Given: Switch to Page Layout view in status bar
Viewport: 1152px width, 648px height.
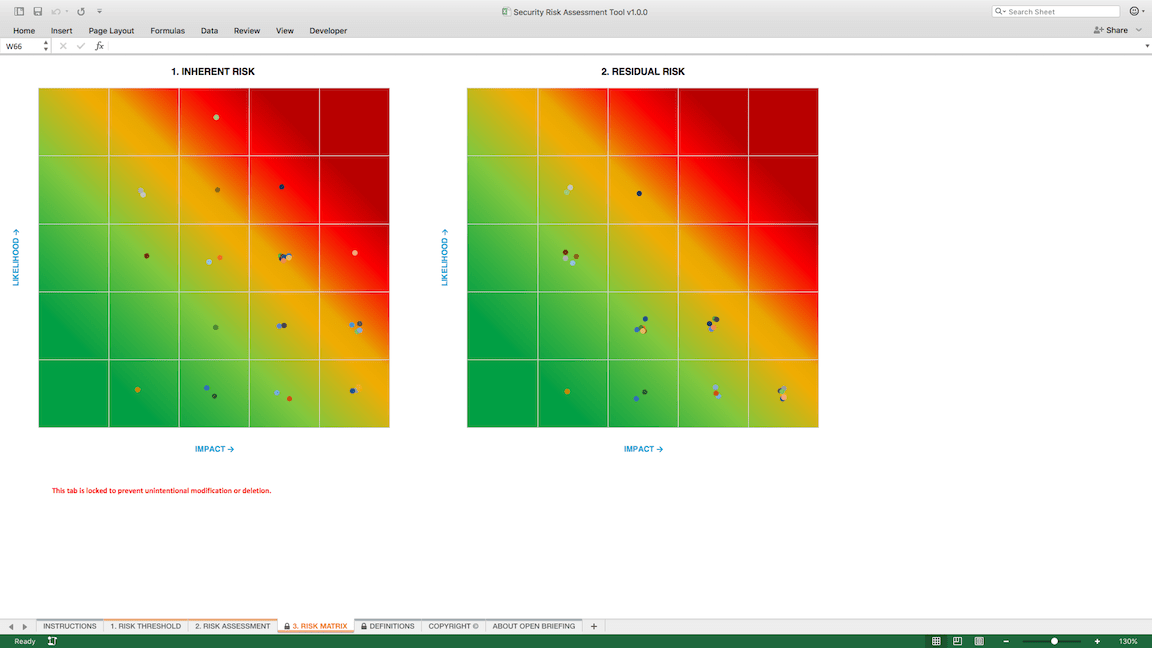Looking at the screenshot, I should tap(958, 640).
